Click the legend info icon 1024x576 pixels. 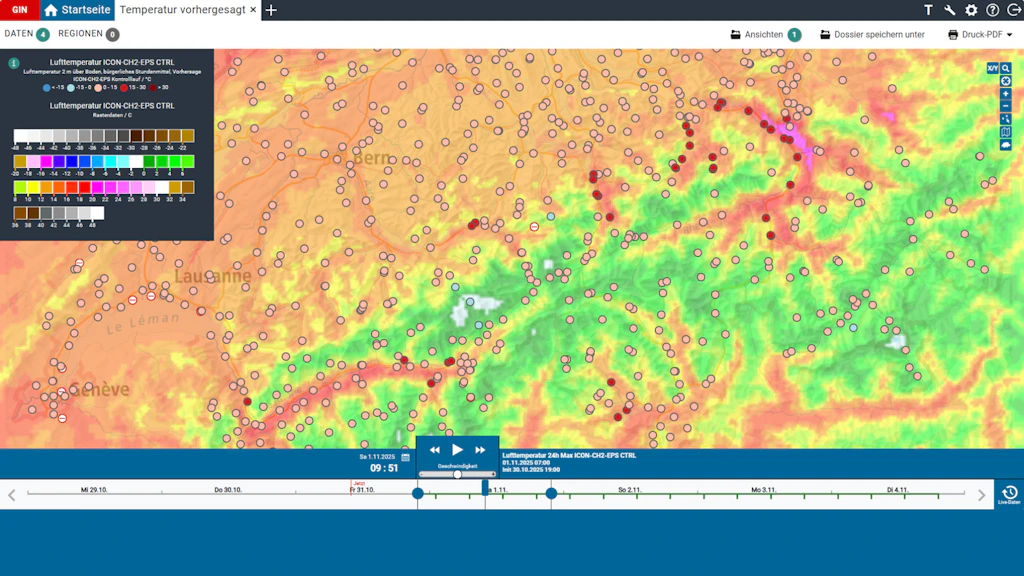[x=13, y=63]
